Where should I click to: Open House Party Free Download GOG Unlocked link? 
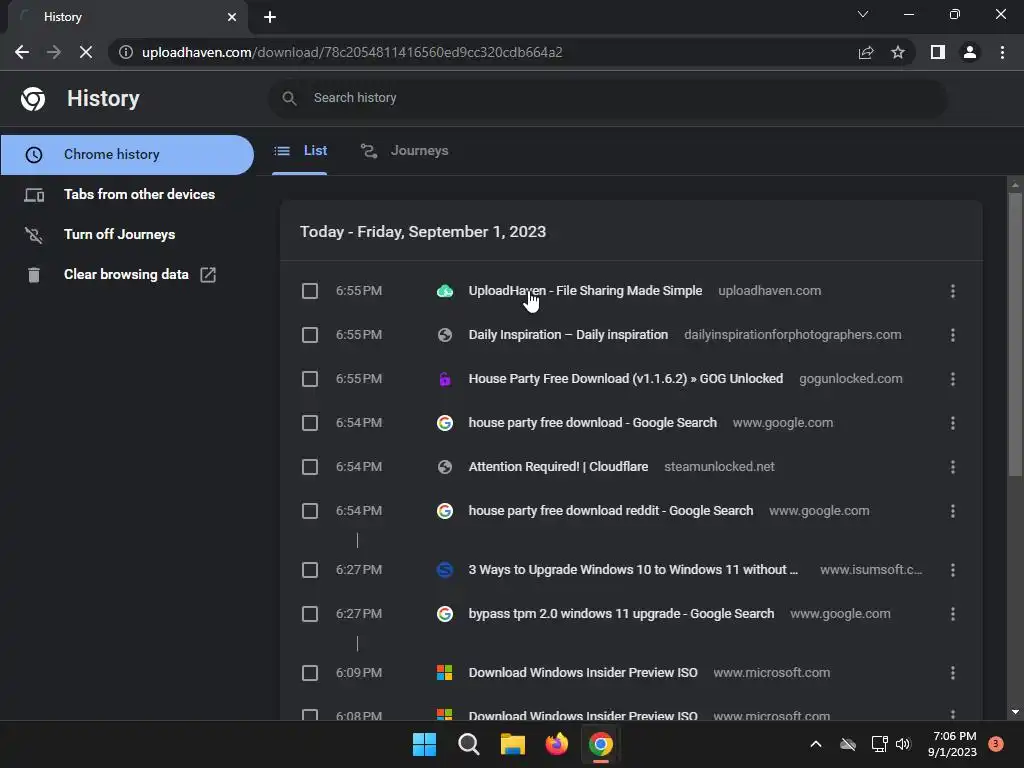point(626,379)
